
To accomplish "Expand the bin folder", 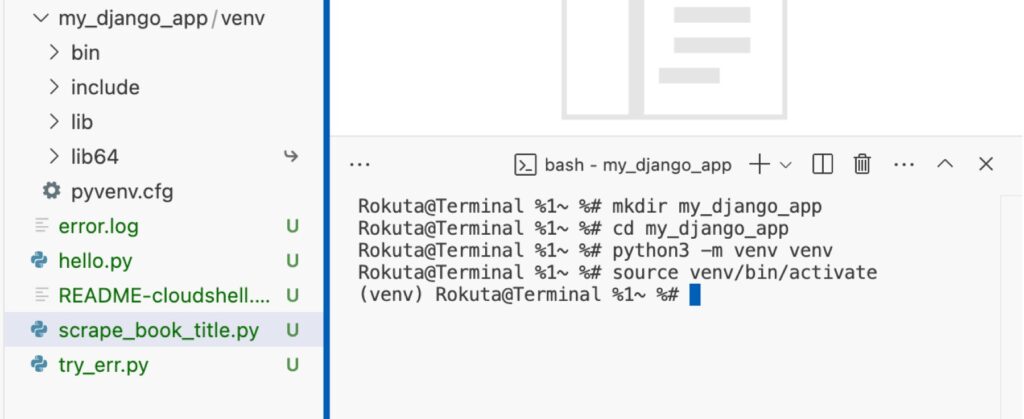I will [x=85, y=53].
